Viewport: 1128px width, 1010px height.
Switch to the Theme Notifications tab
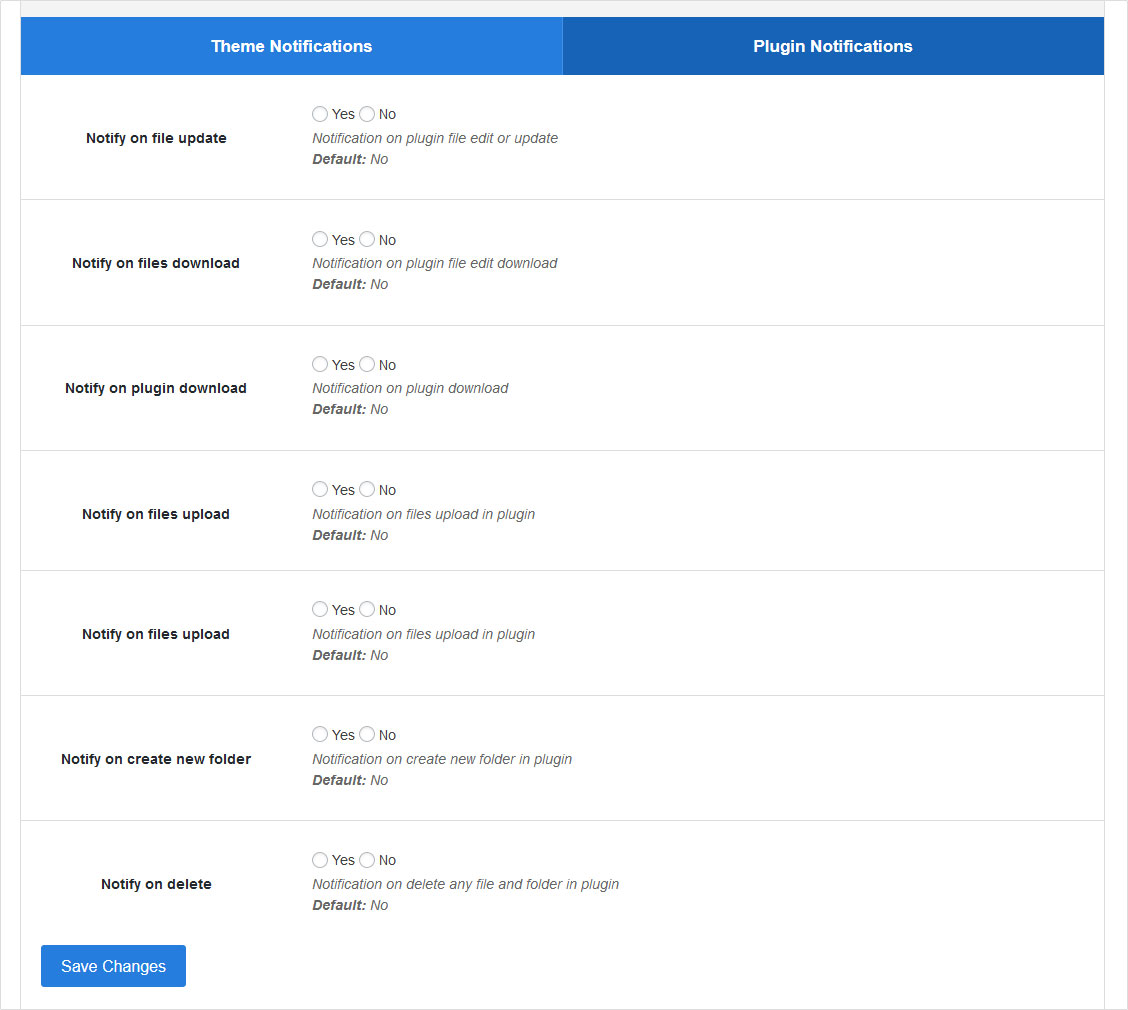pos(291,46)
